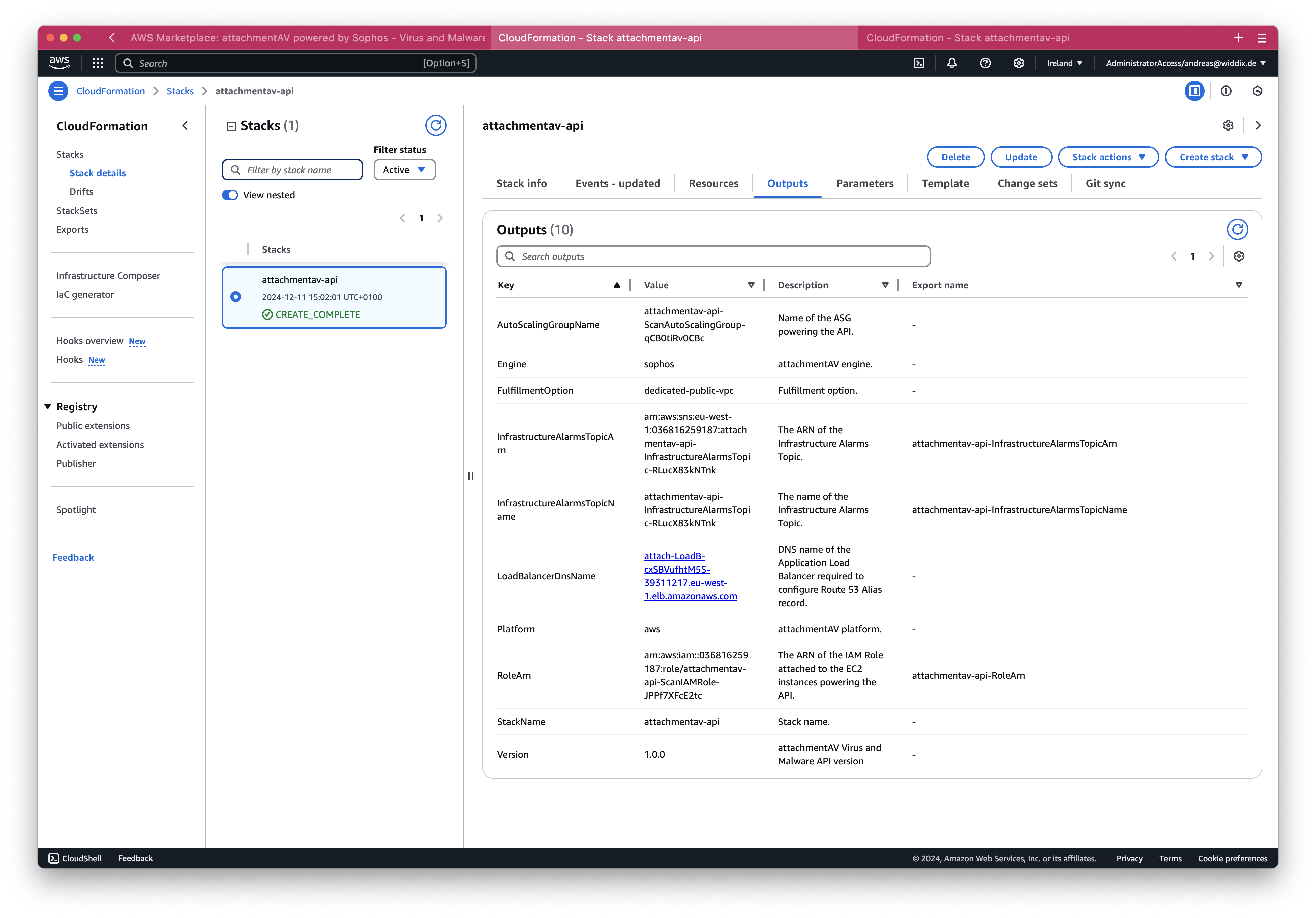Collapse the CloudFormation sidebar arrow
The width and height of the screenshot is (1316, 918).
185,126
